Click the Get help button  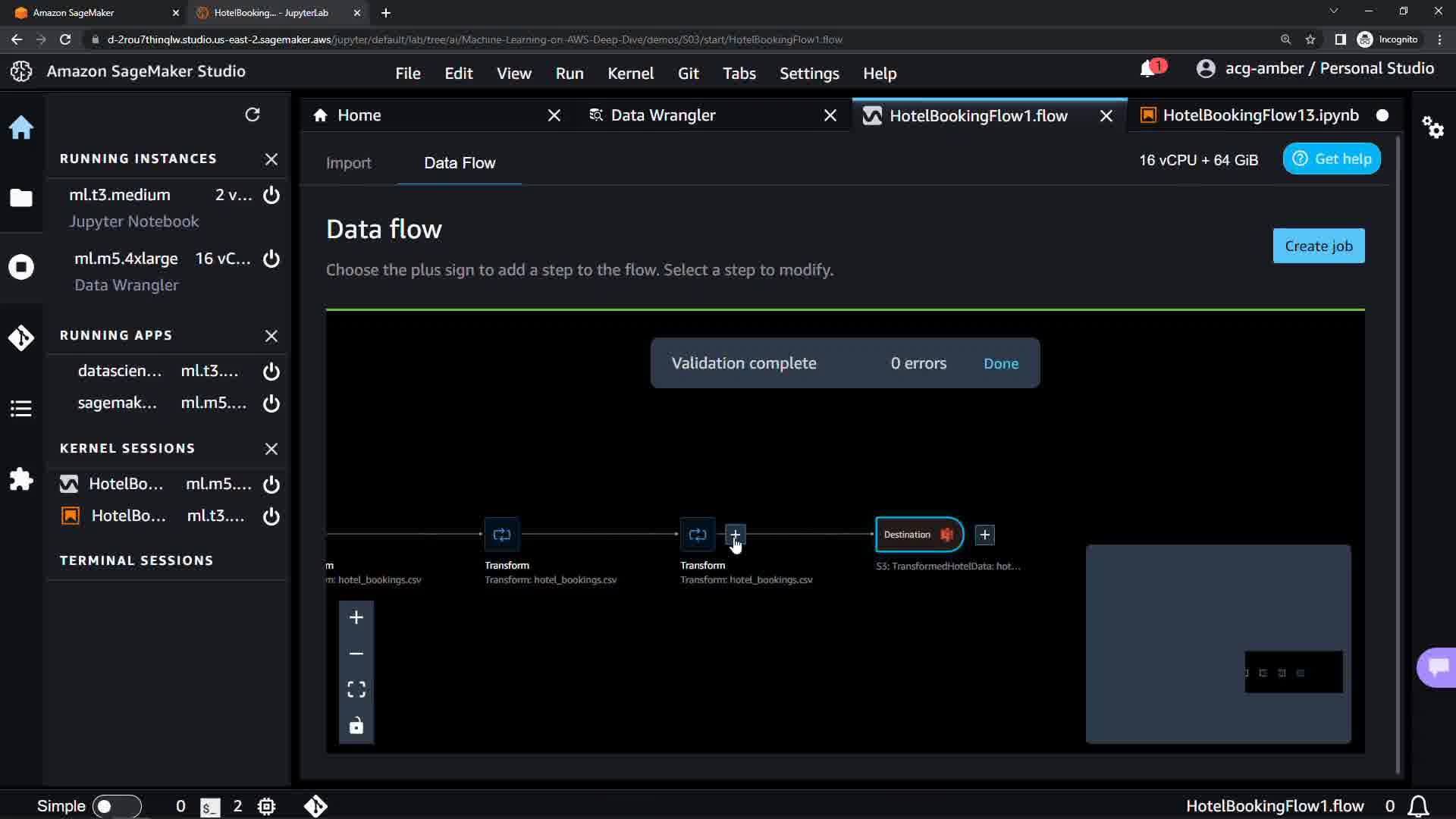click(1332, 159)
